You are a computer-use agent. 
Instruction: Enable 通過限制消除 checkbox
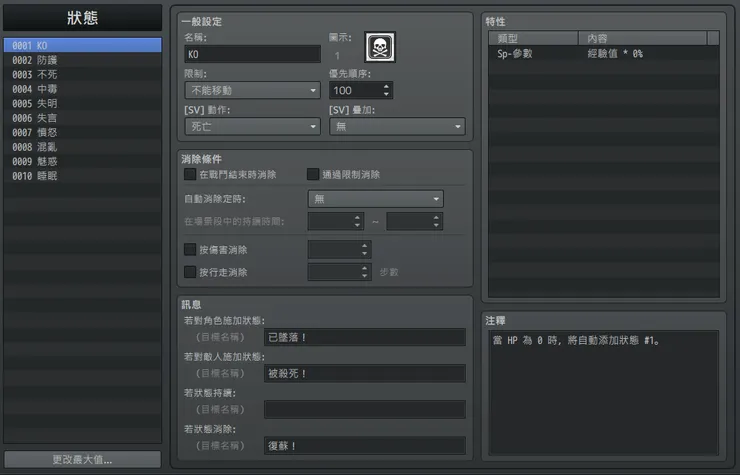click(312, 174)
